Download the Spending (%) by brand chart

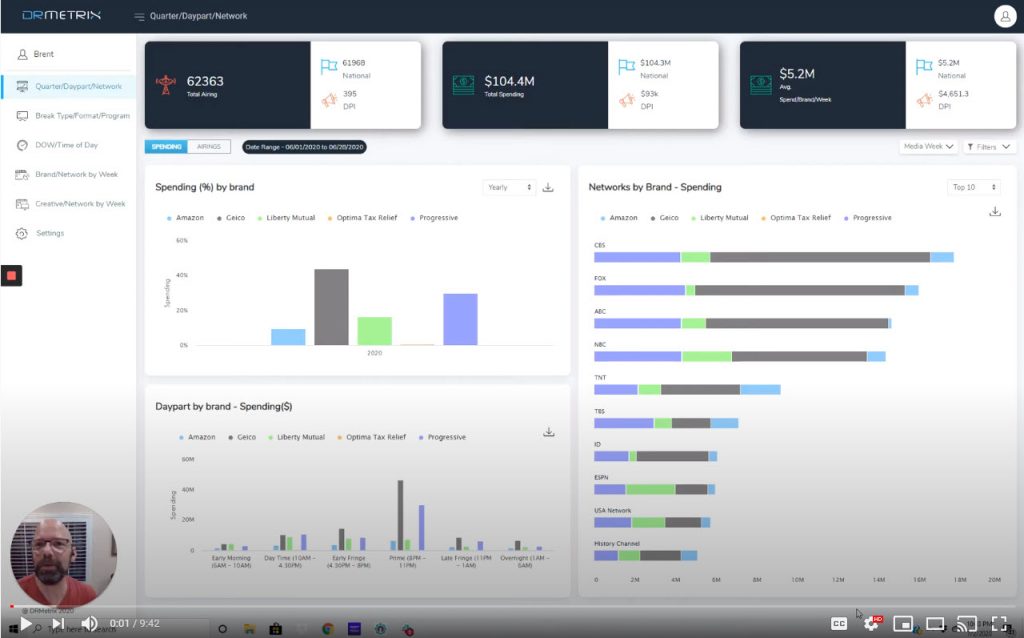(548, 187)
